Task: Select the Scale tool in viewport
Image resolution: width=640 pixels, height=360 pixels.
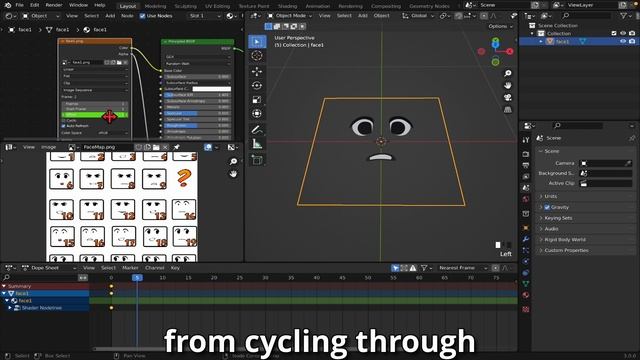Action: coord(257,100)
